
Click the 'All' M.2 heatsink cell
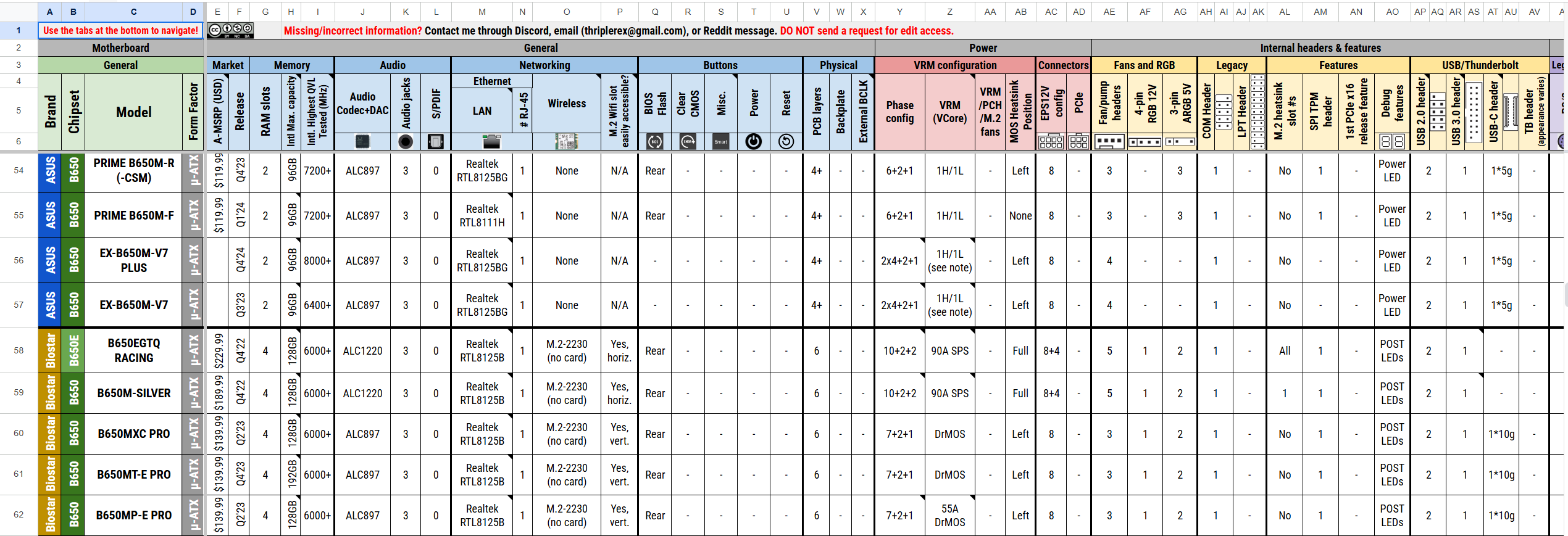pos(1285,350)
